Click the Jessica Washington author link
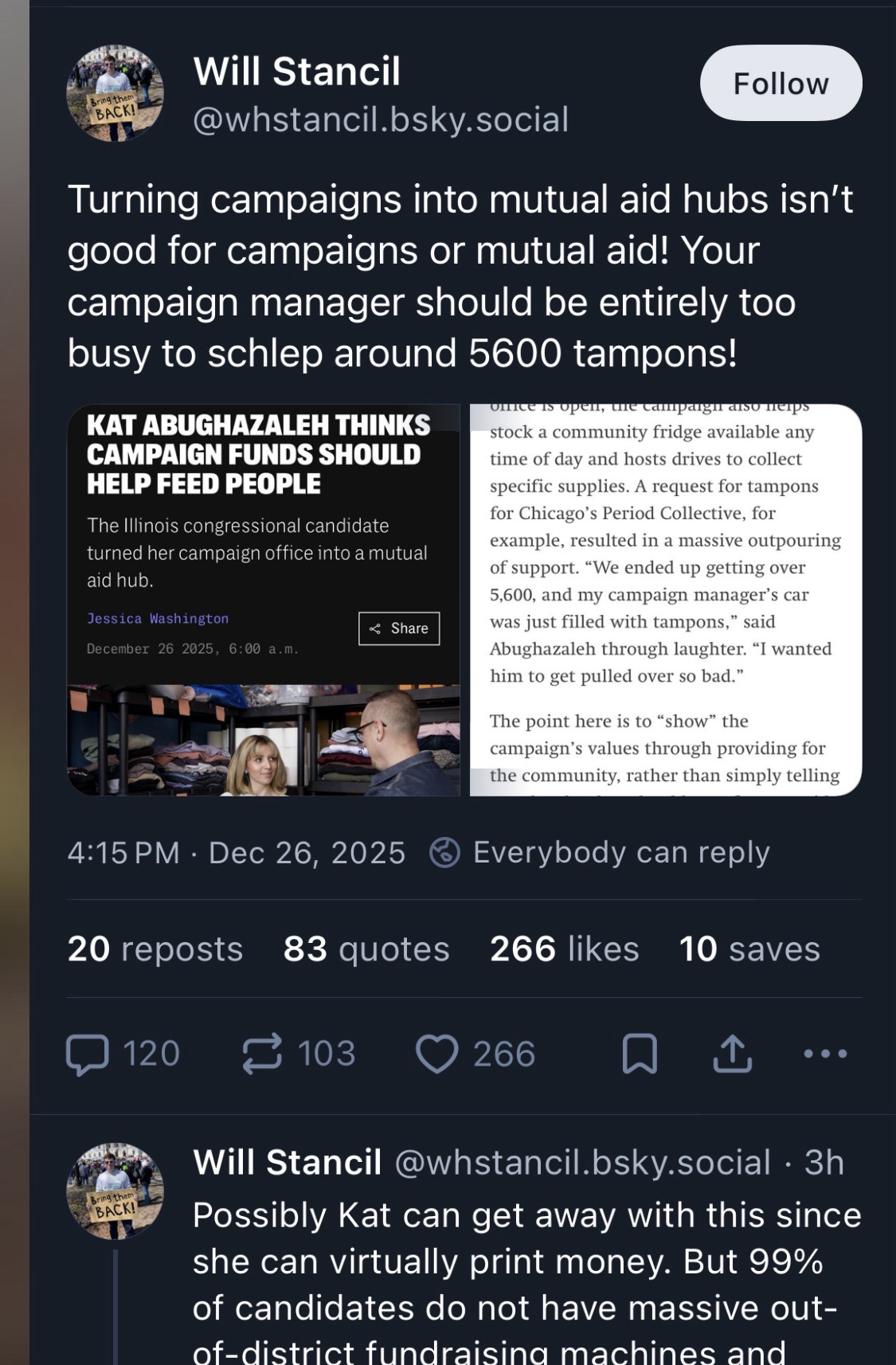This screenshot has width=896, height=1365. click(x=158, y=619)
